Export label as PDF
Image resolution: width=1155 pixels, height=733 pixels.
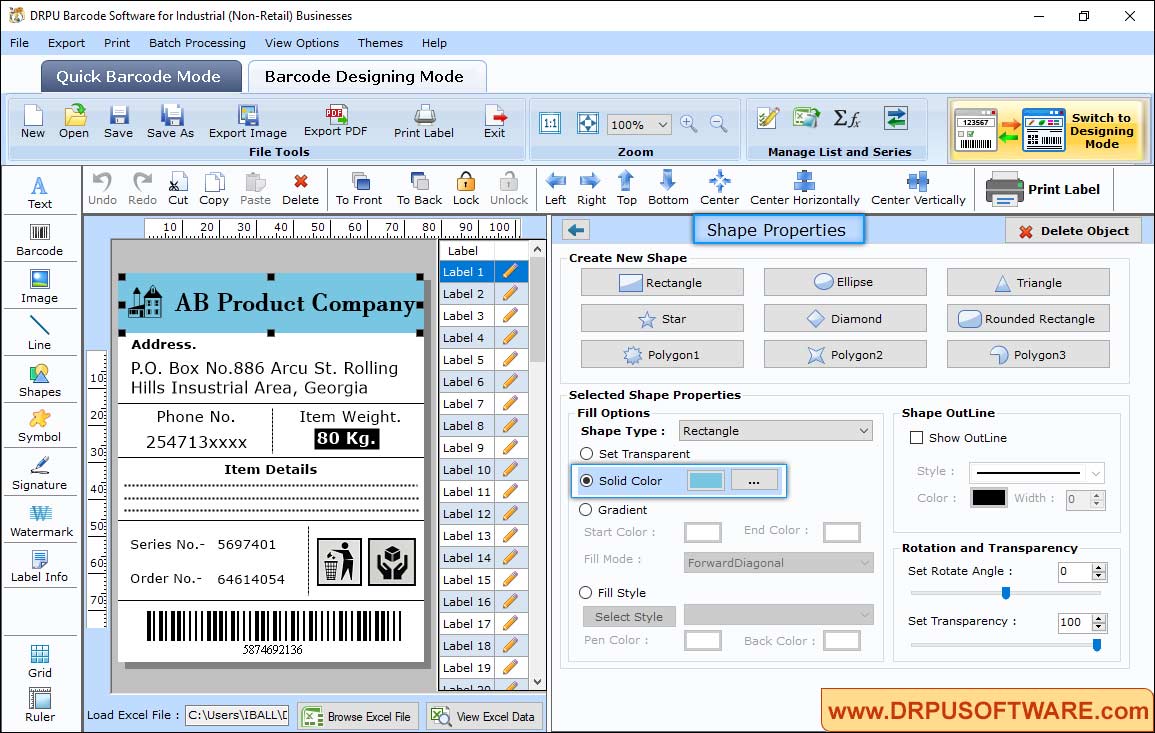pyautogui.click(x=336, y=122)
